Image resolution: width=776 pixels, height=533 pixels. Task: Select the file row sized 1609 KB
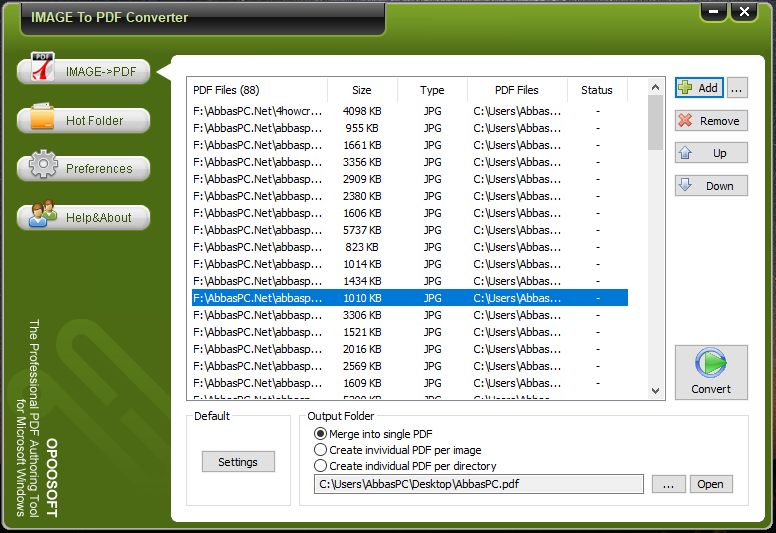410,383
